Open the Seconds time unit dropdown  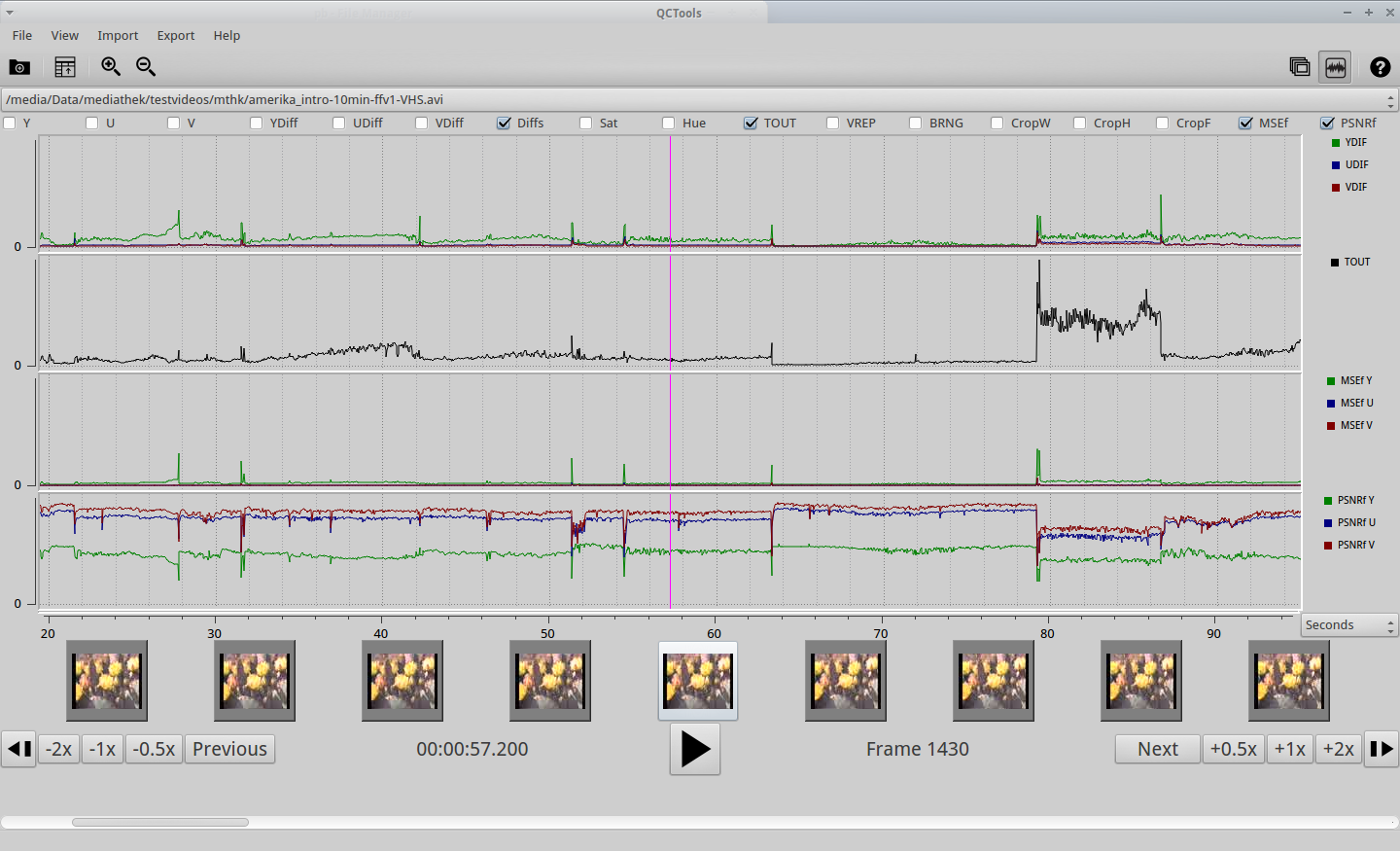[1348, 625]
